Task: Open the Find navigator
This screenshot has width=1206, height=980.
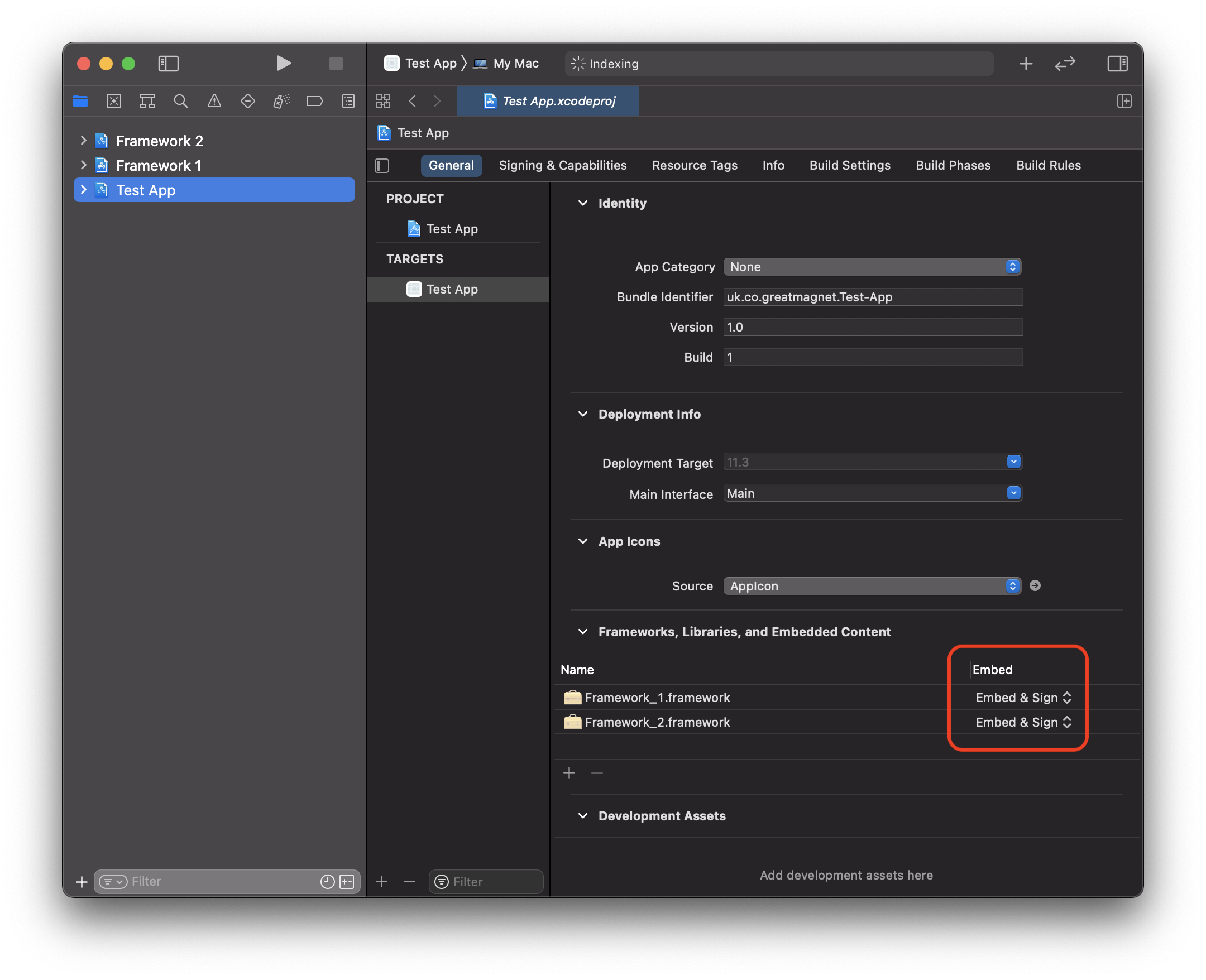Action: (181, 101)
